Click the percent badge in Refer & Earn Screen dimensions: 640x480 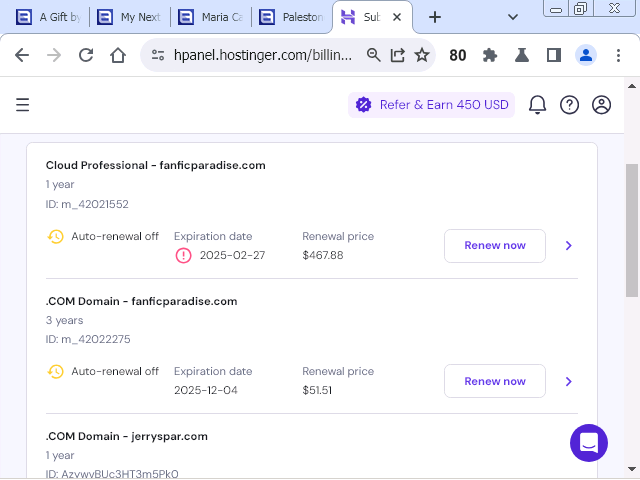tap(363, 105)
